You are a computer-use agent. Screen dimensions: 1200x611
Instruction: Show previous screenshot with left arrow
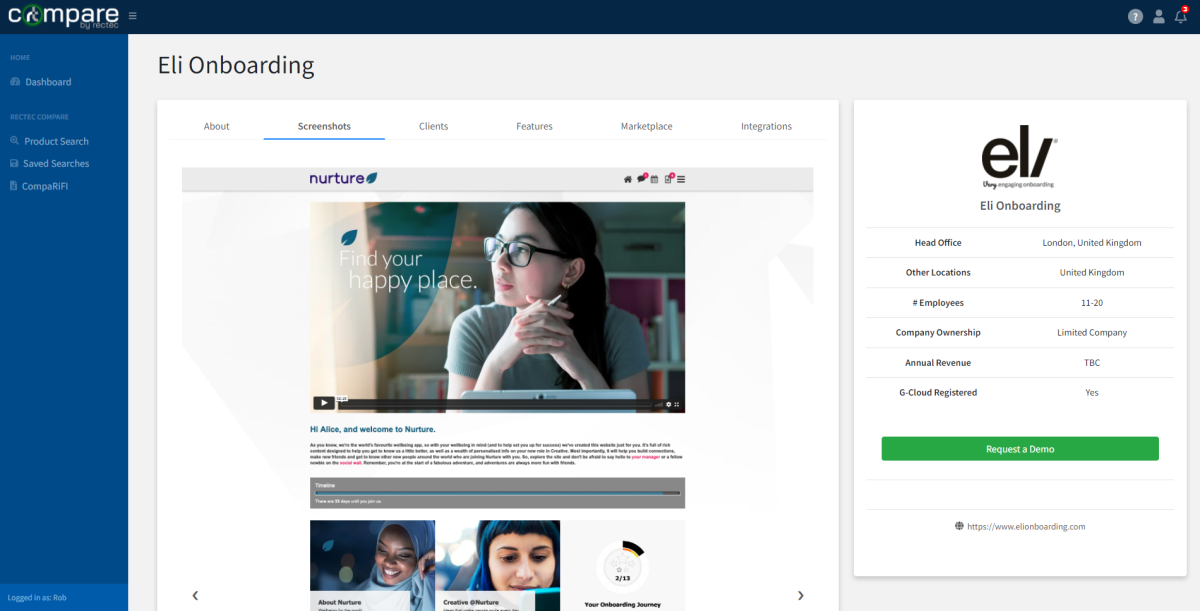click(x=195, y=595)
